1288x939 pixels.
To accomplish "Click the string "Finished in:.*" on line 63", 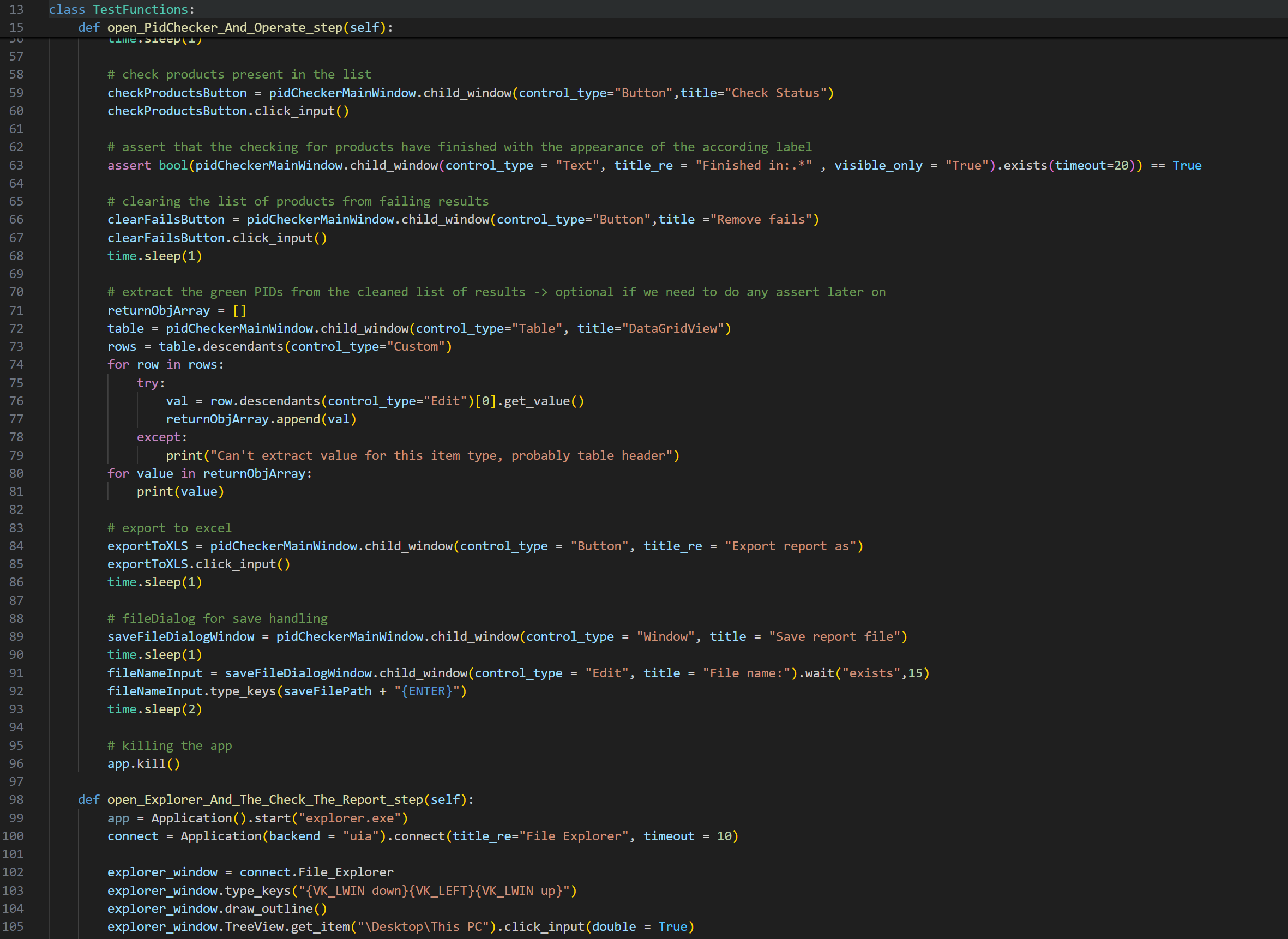I will (754, 165).
